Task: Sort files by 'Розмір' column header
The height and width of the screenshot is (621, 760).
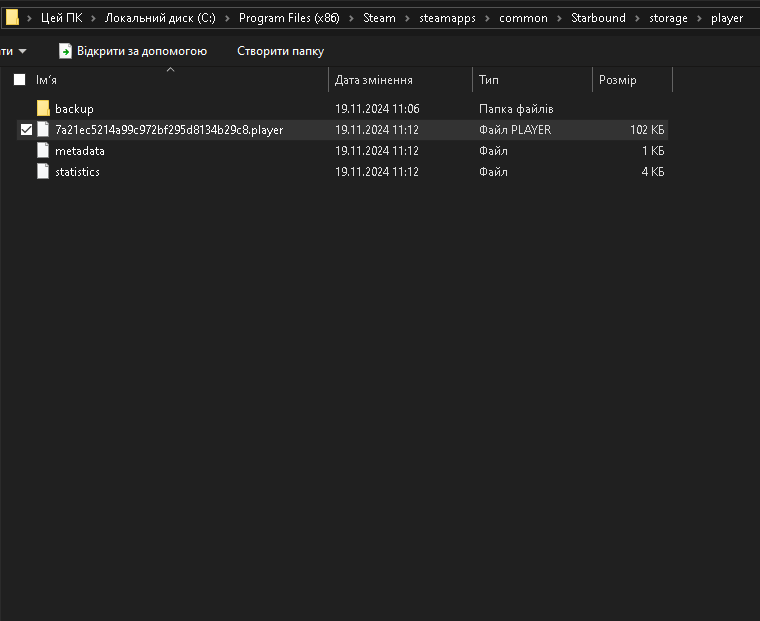Action: pyautogui.click(x=617, y=80)
